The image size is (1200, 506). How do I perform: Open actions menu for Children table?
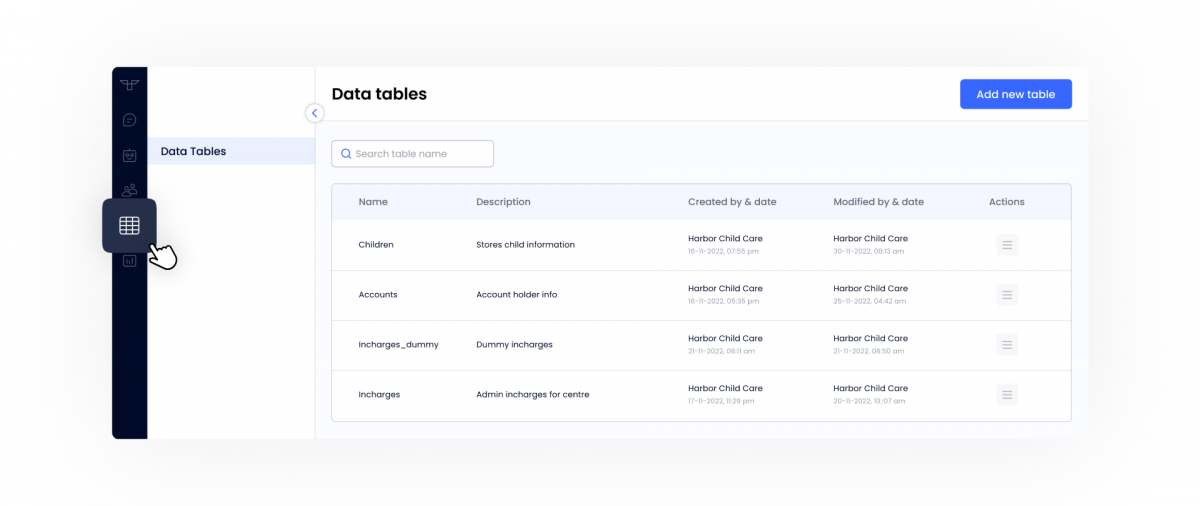1007,245
